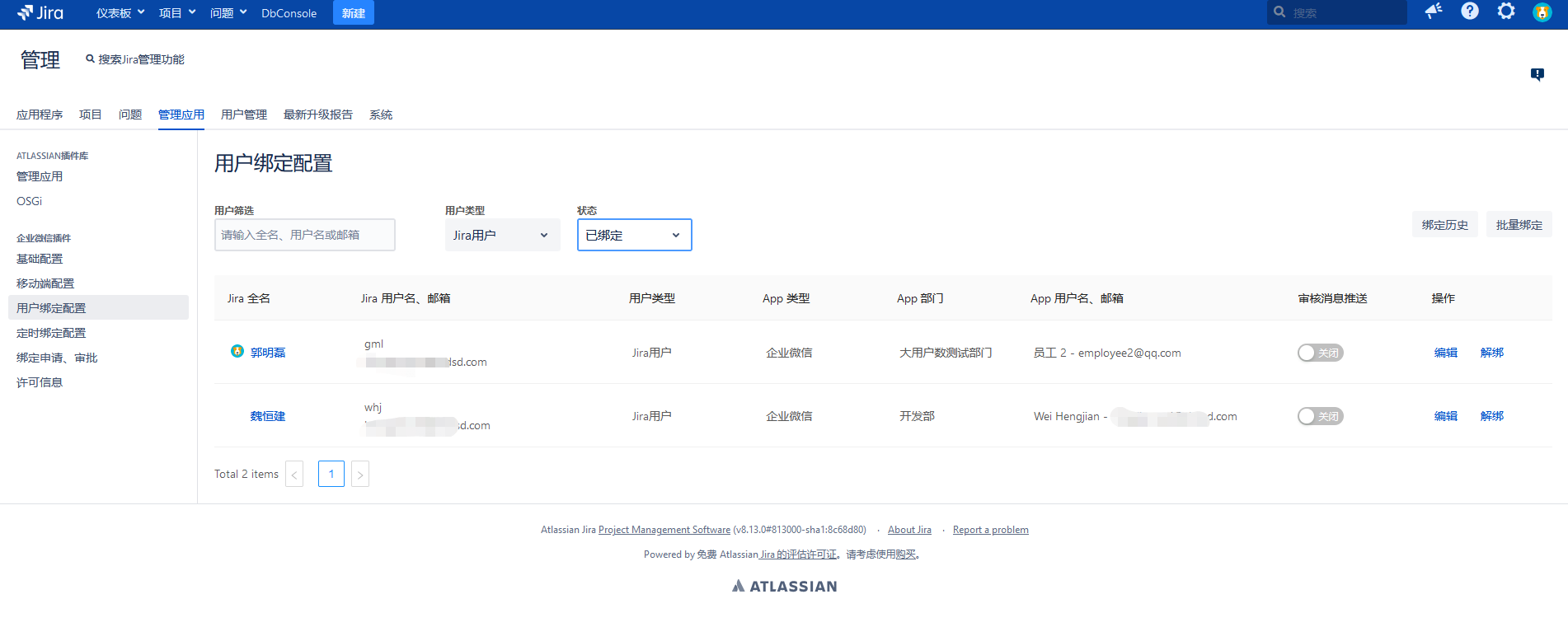This screenshot has height=627, width=1568.
Task: Click the search Jira admin magnifier icon
Action: click(91, 59)
